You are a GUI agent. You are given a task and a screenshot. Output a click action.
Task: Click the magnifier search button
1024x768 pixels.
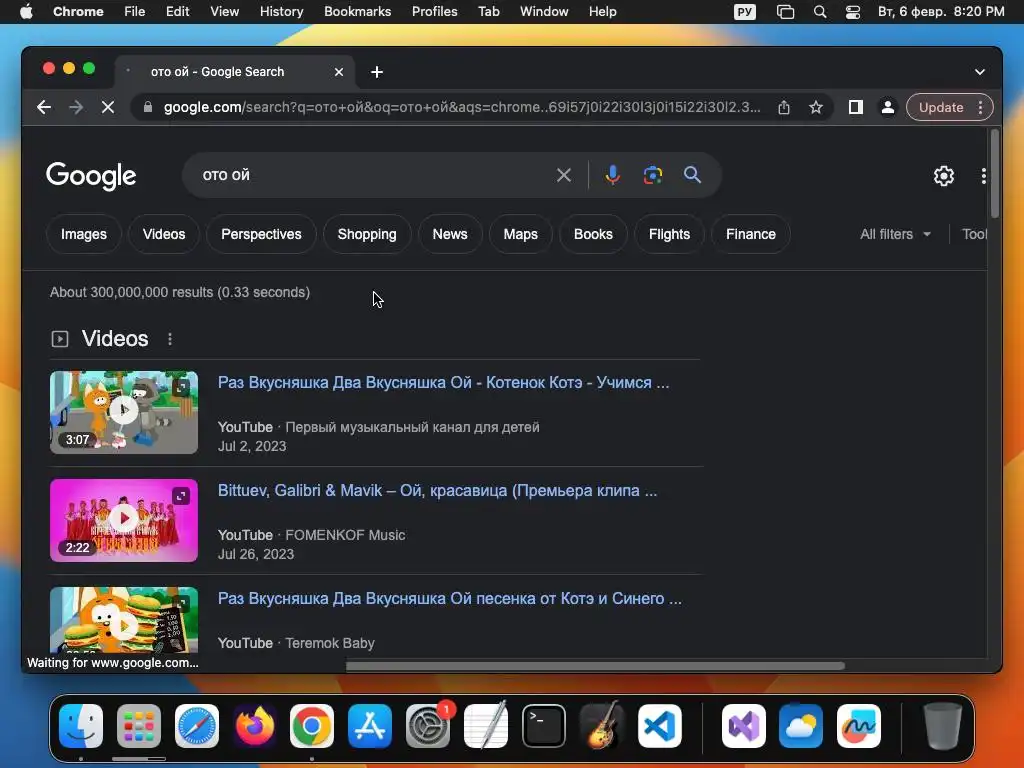pos(692,175)
